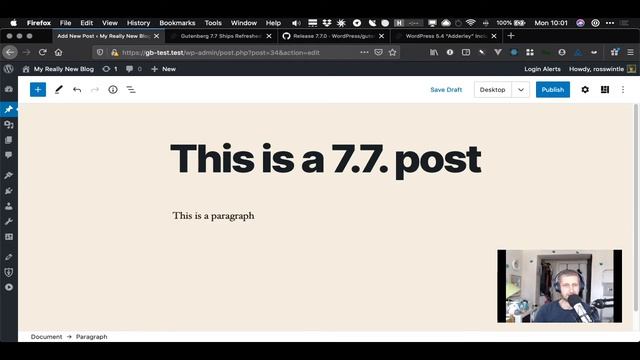Click the plugin icon next to the gear
640x360 pixels.
point(604,89)
